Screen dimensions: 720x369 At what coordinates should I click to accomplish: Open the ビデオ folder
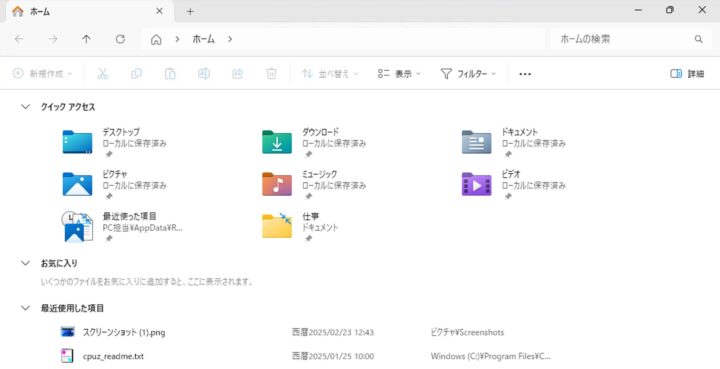[x=477, y=184]
